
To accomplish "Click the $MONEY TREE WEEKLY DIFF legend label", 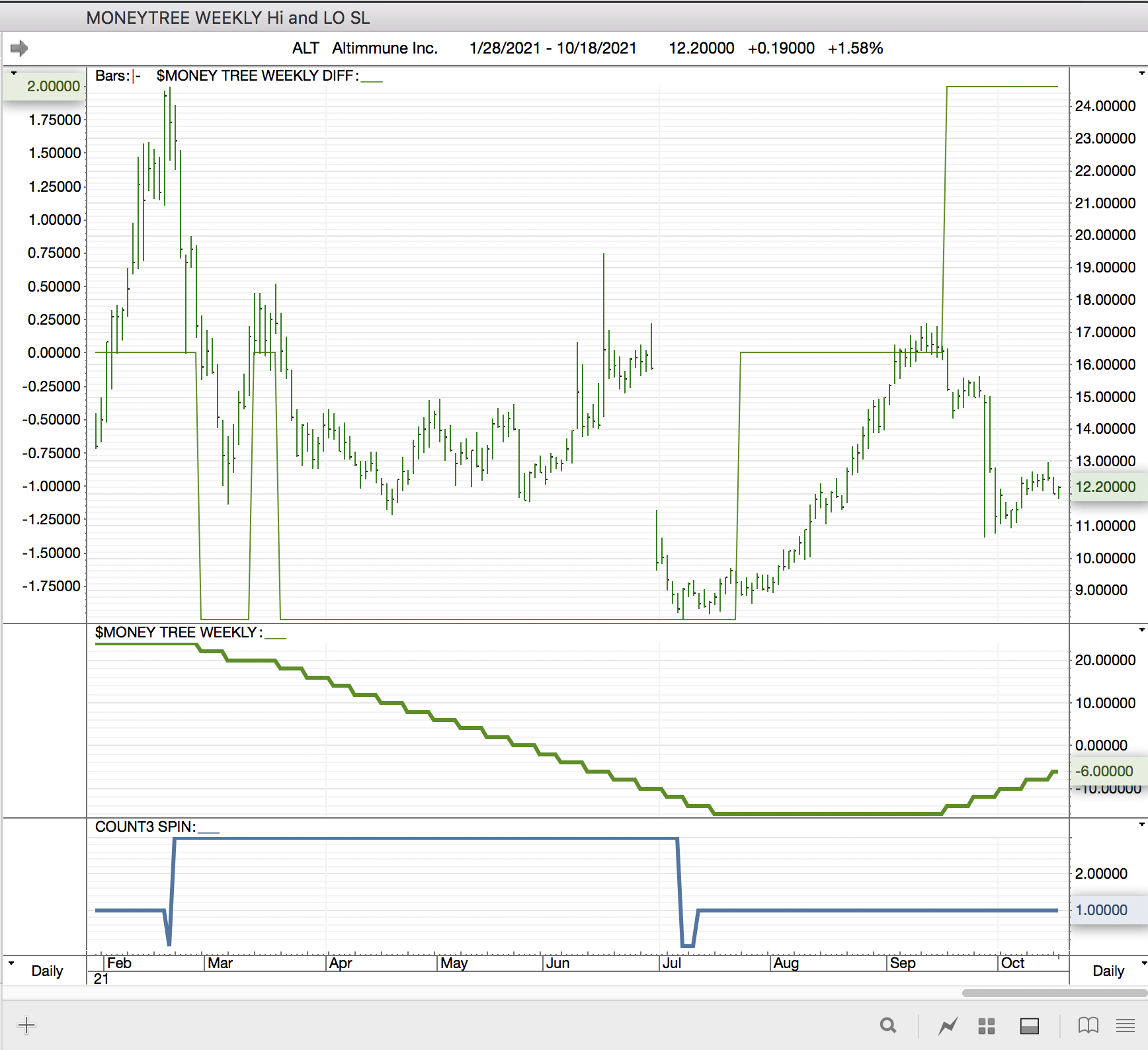I will [257, 76].
